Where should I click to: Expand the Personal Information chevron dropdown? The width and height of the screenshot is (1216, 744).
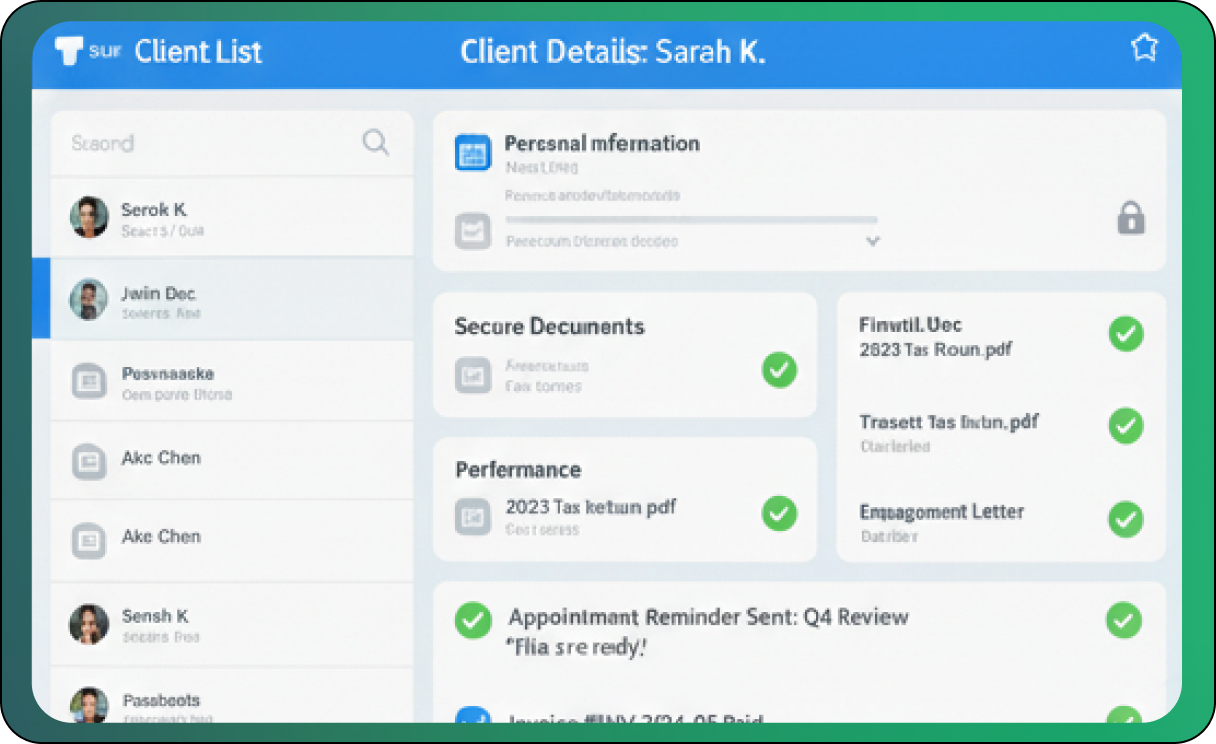pos(872,241)
